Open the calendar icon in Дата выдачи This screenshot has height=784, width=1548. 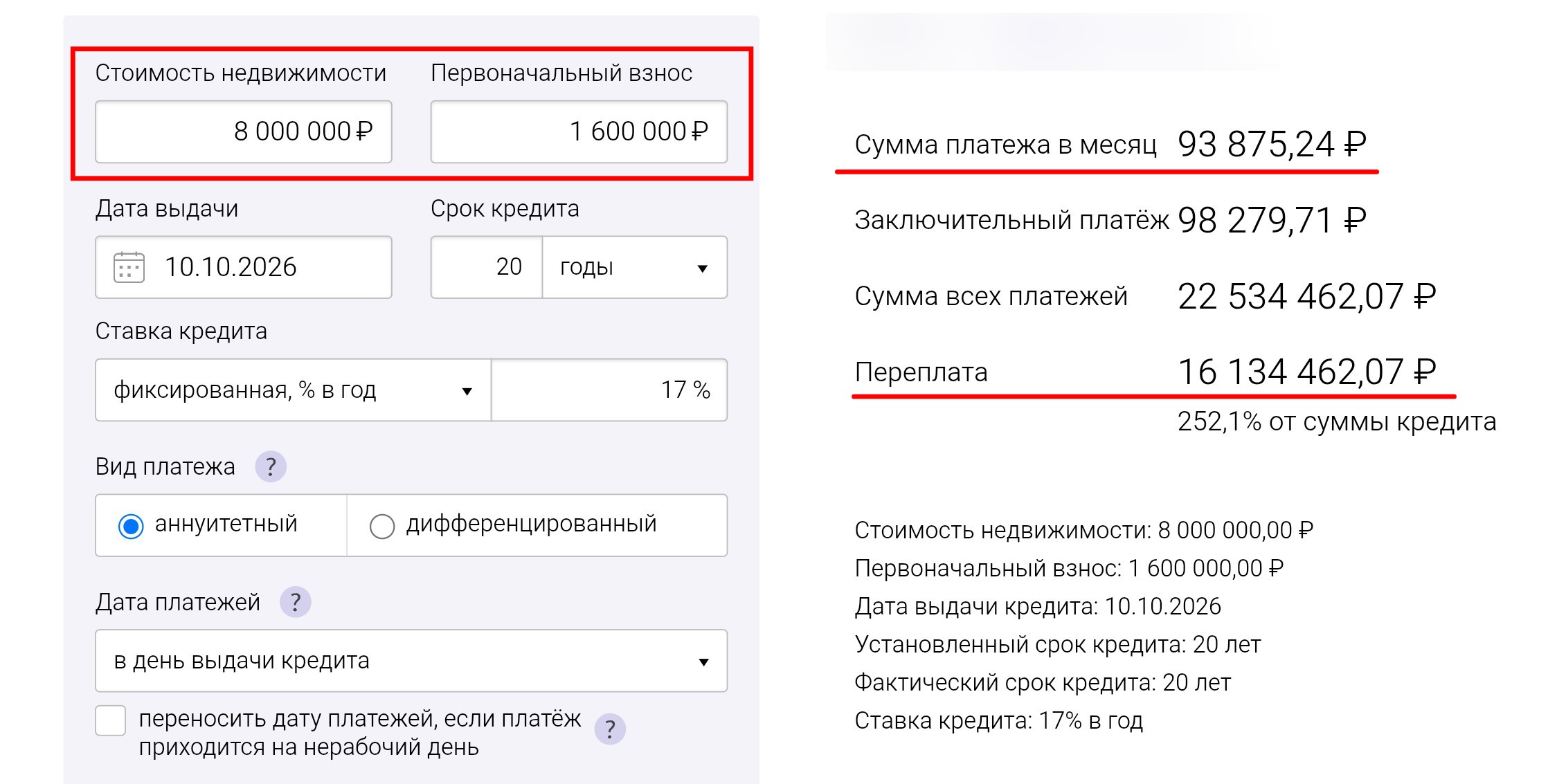point(129,267)
